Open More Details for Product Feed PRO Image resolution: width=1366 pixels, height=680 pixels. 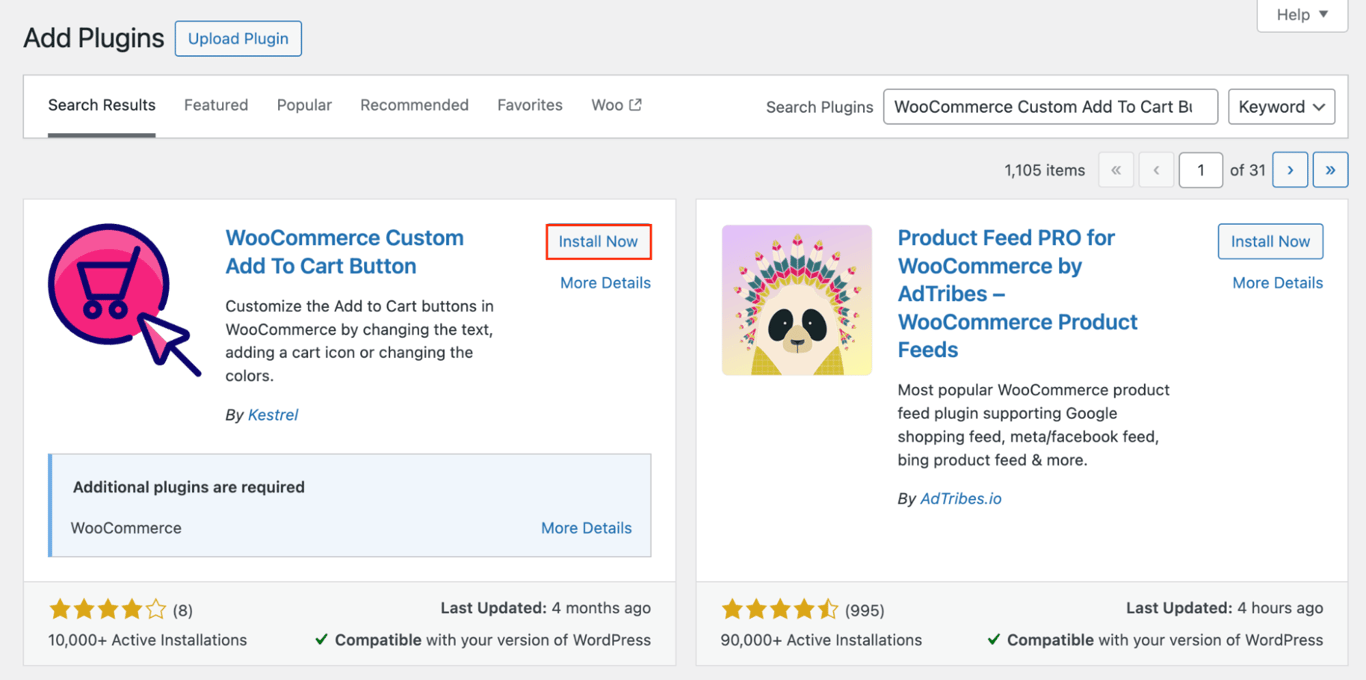1277,282
